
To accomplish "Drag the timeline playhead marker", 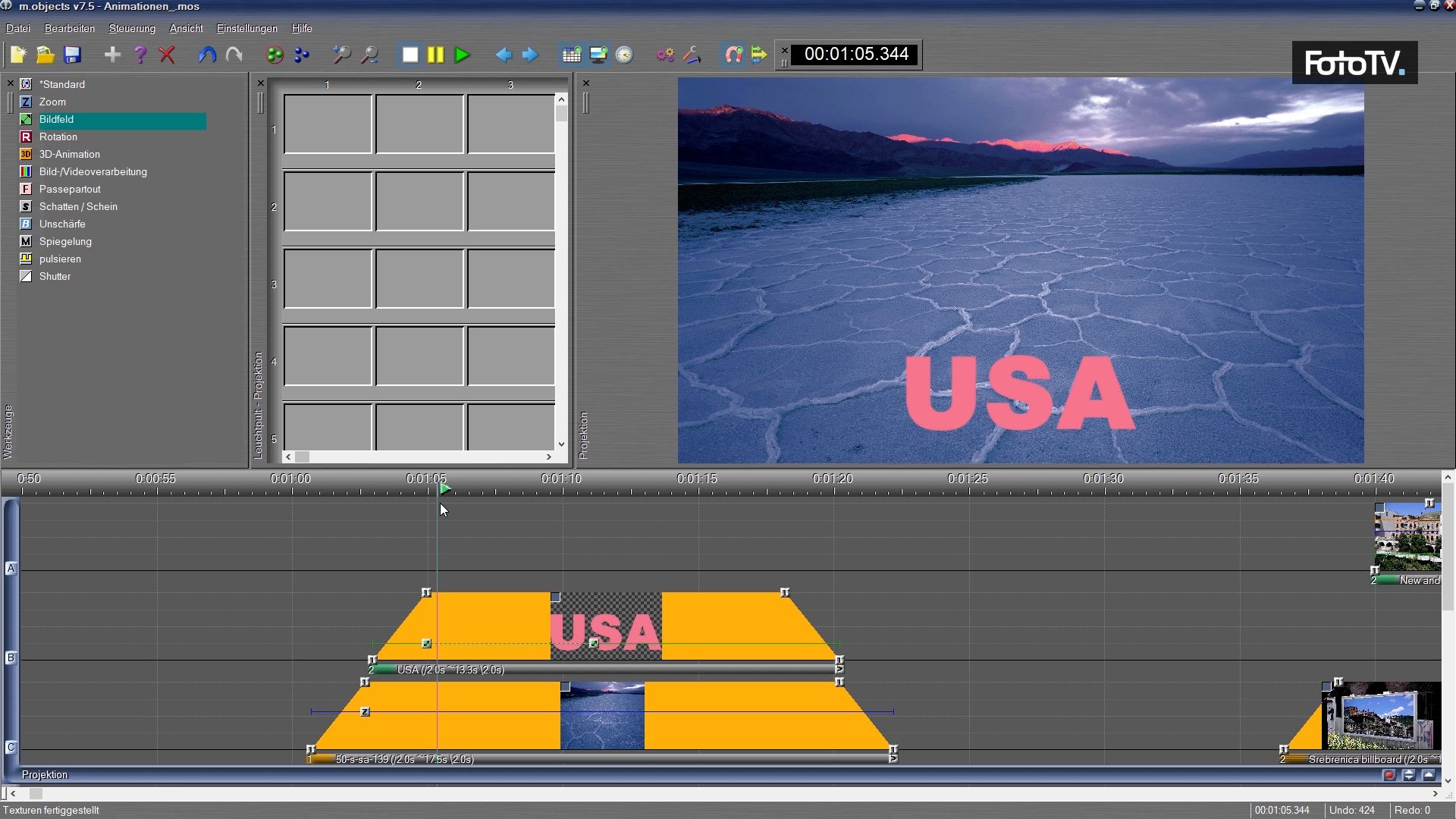I will 443,489.
